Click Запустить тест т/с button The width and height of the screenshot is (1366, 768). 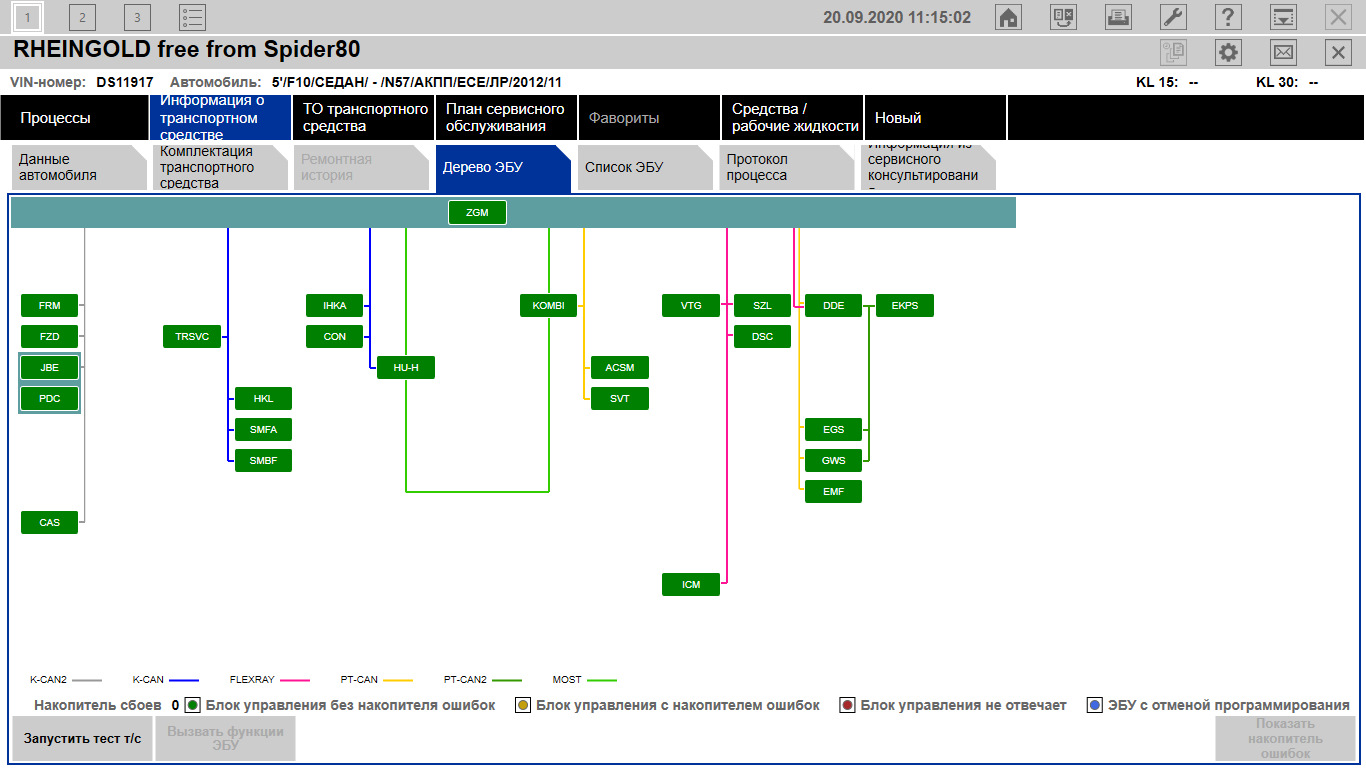82,739
